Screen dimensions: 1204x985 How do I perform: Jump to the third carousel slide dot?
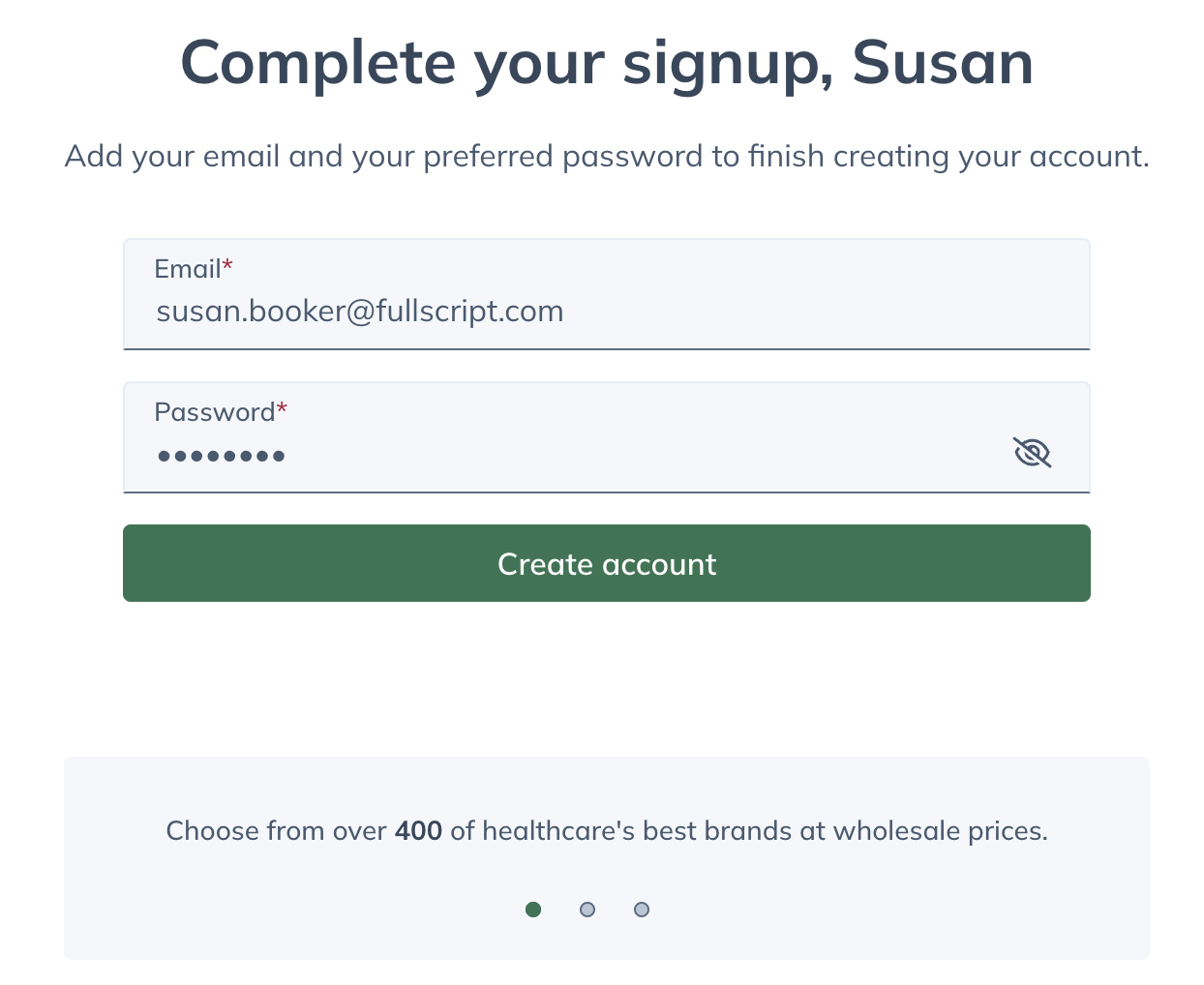[642, 910]
